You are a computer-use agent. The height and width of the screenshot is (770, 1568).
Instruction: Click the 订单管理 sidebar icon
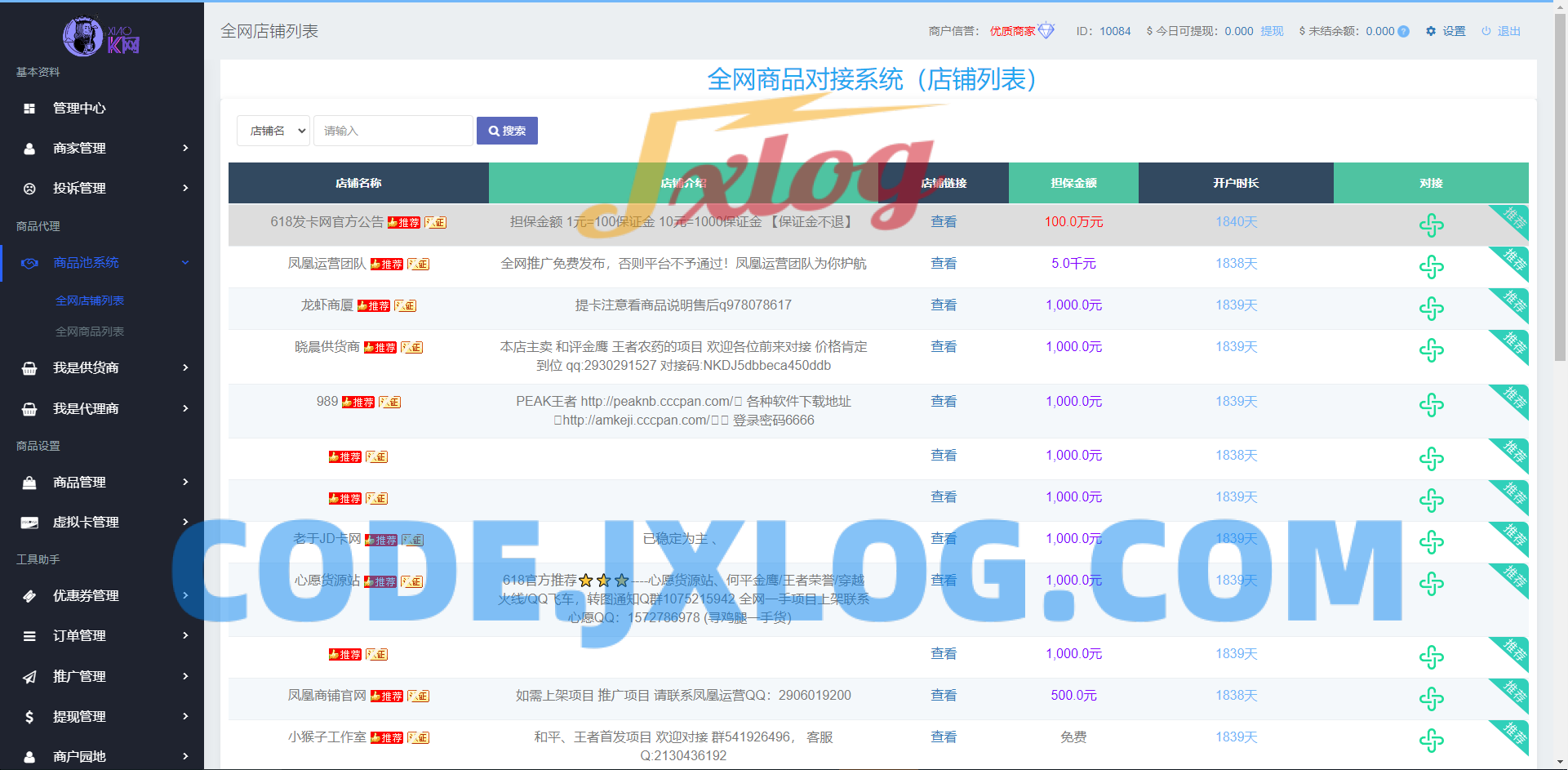(x=30, y=636)
